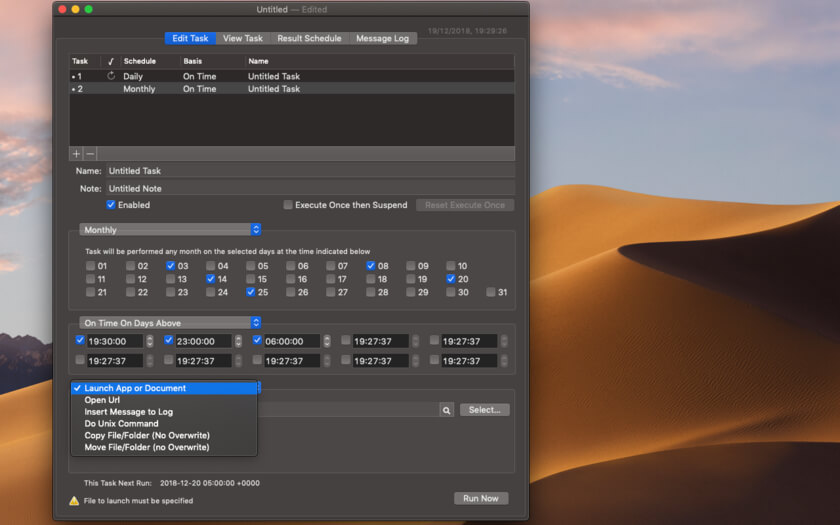This screenshot has height=525, width=840.
Task: Uncheck the Enabled checkbox
Action: click(111, 205)
